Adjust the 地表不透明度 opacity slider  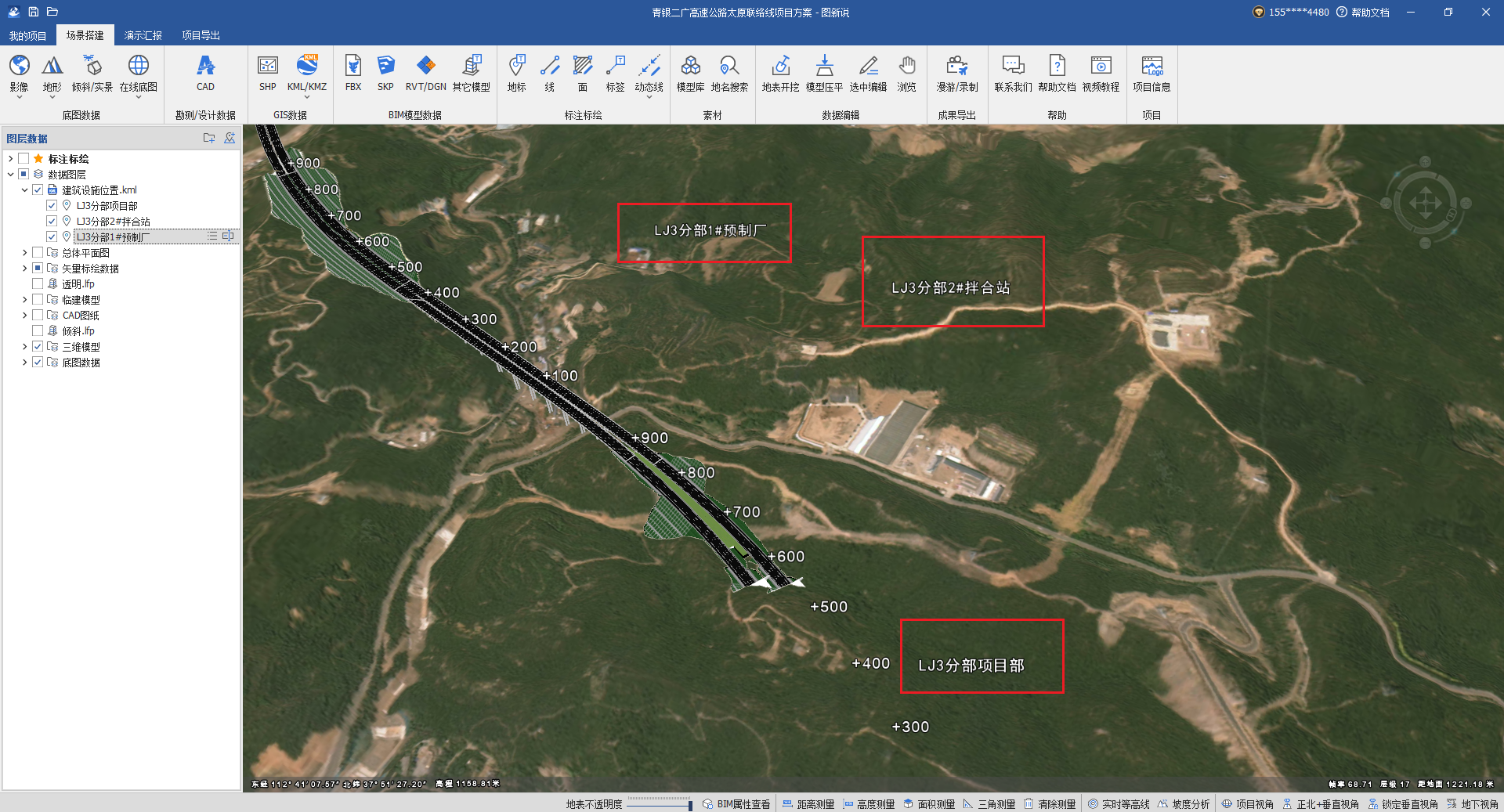(660, 804)
